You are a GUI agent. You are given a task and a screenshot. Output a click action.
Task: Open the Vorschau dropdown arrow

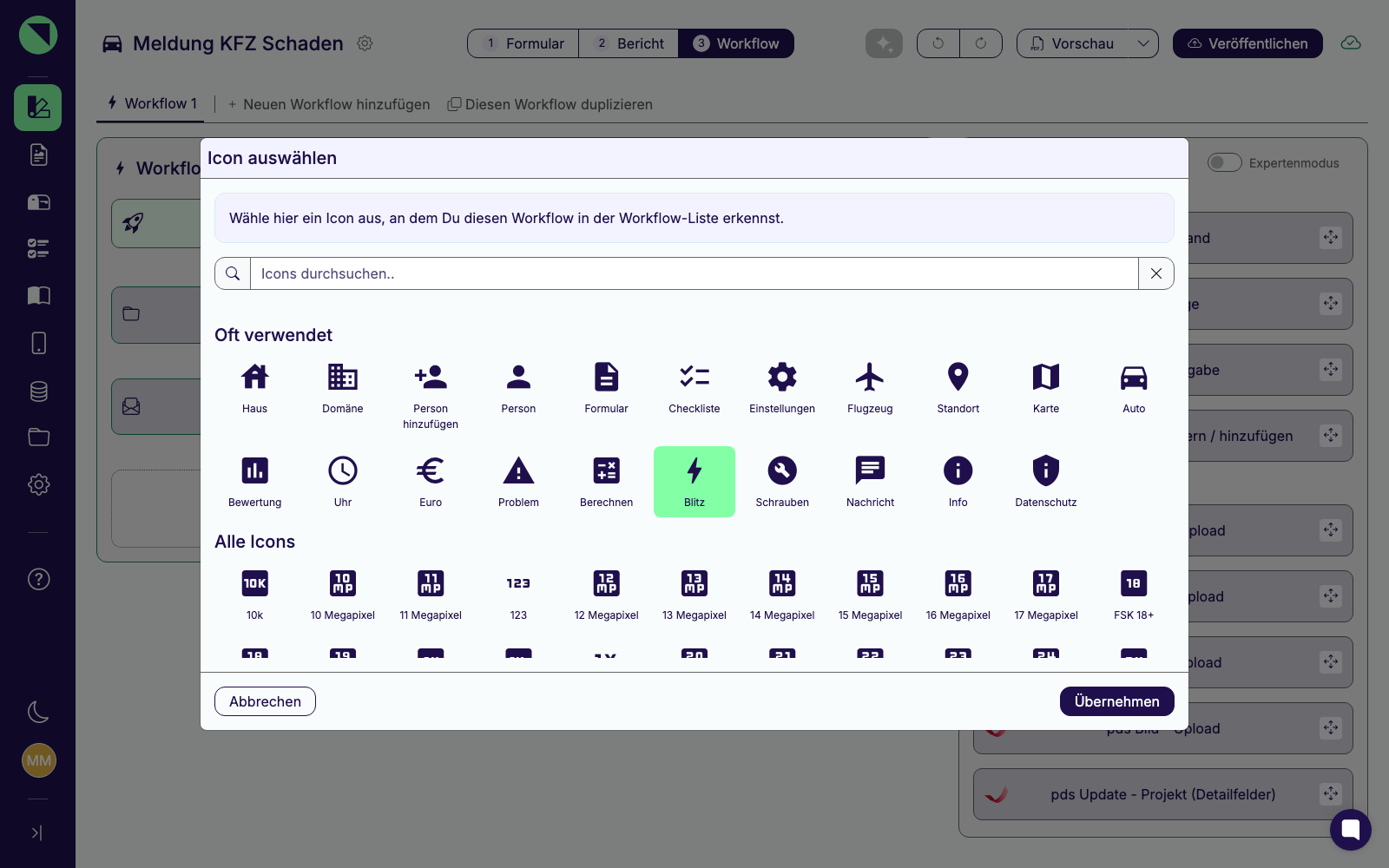[x=1143, y=43]
